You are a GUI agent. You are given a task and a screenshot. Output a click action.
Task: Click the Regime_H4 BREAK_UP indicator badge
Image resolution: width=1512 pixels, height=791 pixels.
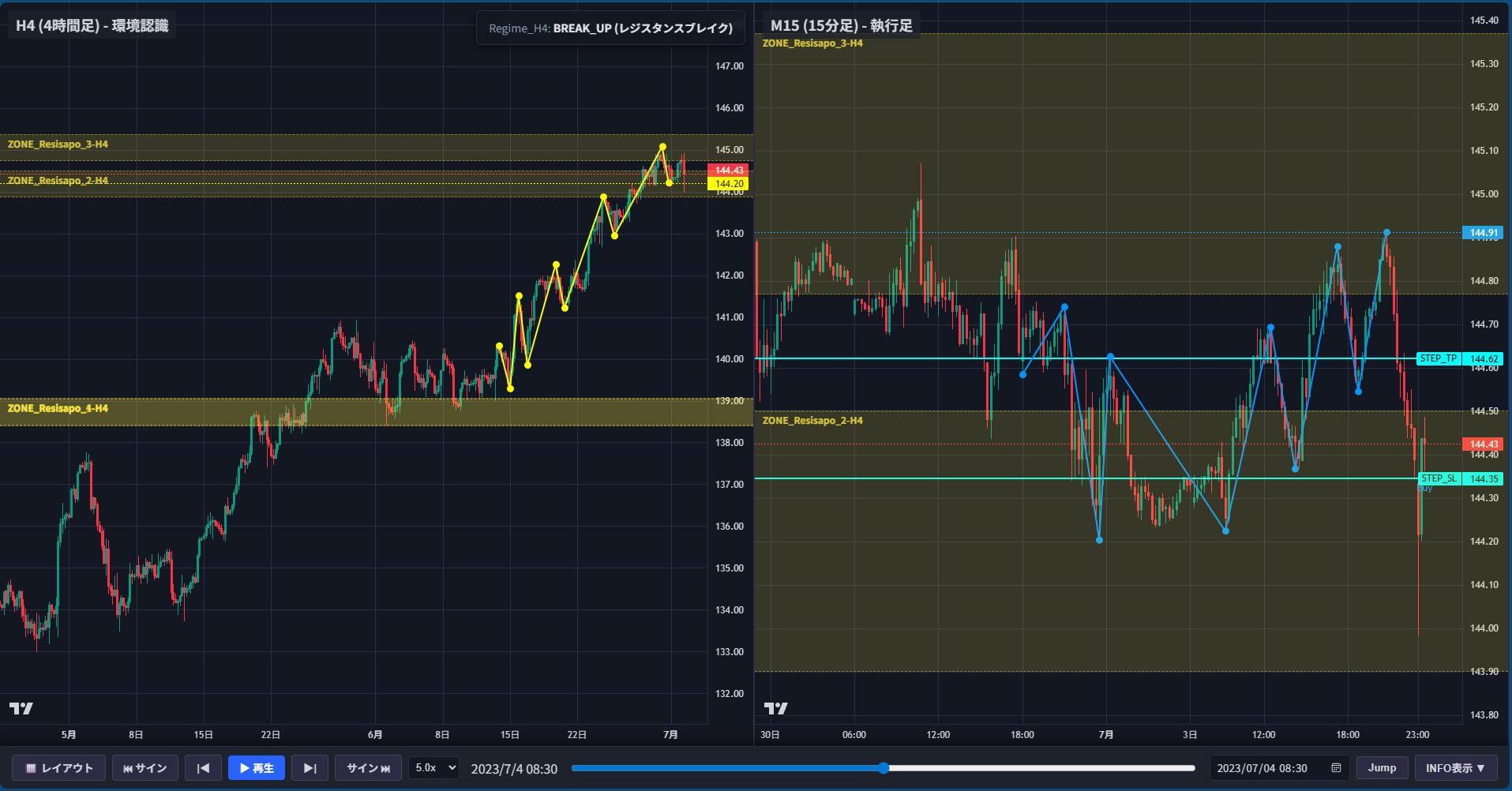click(x=610, y=28)
